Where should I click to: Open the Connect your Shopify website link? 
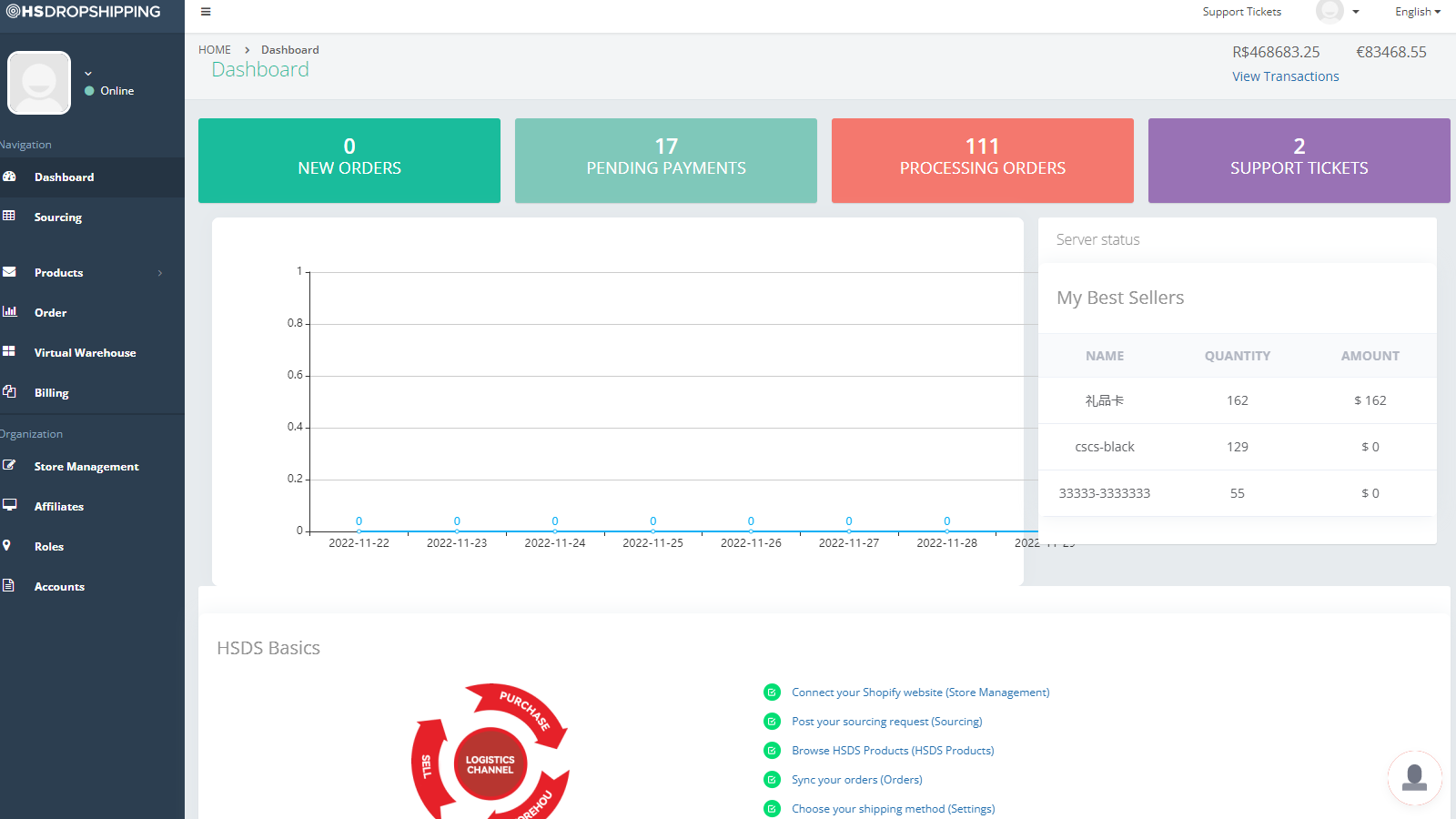pos(920,693)
